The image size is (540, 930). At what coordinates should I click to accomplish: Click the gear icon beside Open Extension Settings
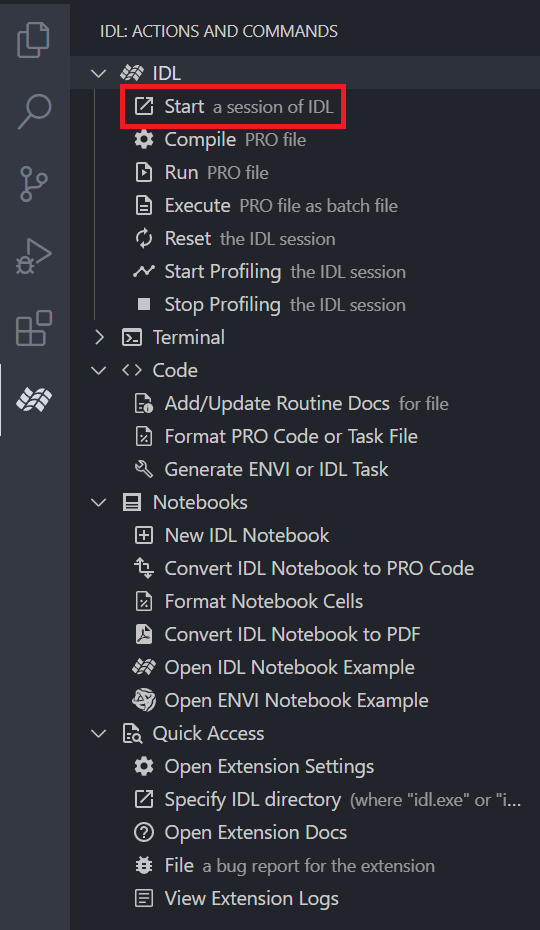[x=144, y=766]
